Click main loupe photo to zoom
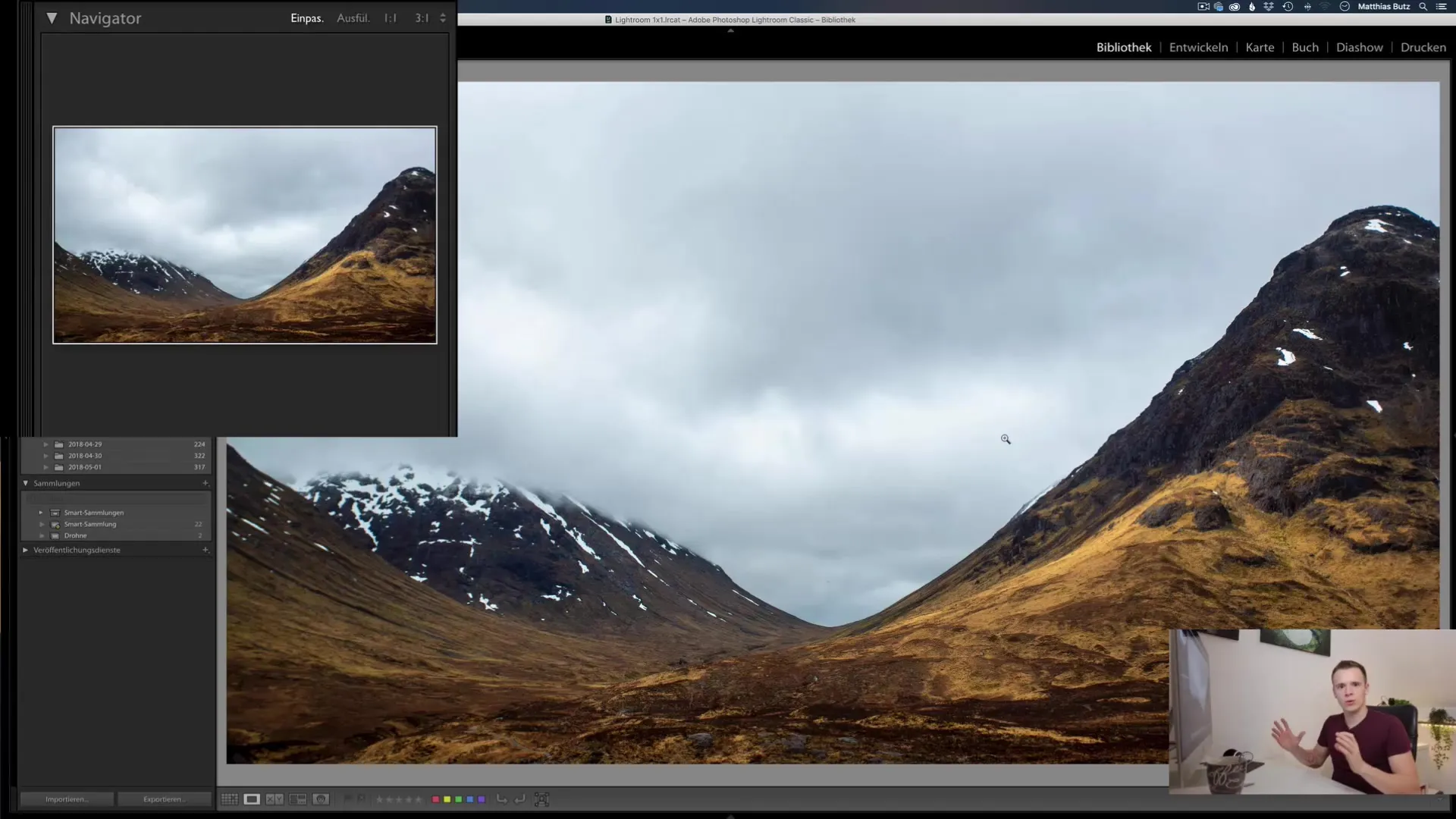The image size is (1456, 819). [833, 422]
